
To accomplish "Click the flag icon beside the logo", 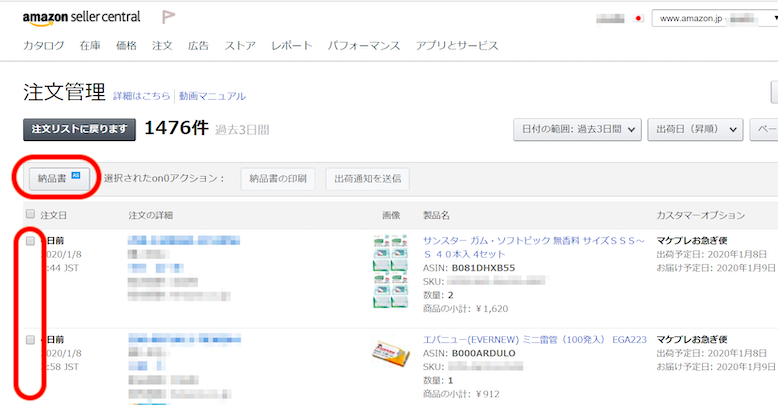I will 168,17.
